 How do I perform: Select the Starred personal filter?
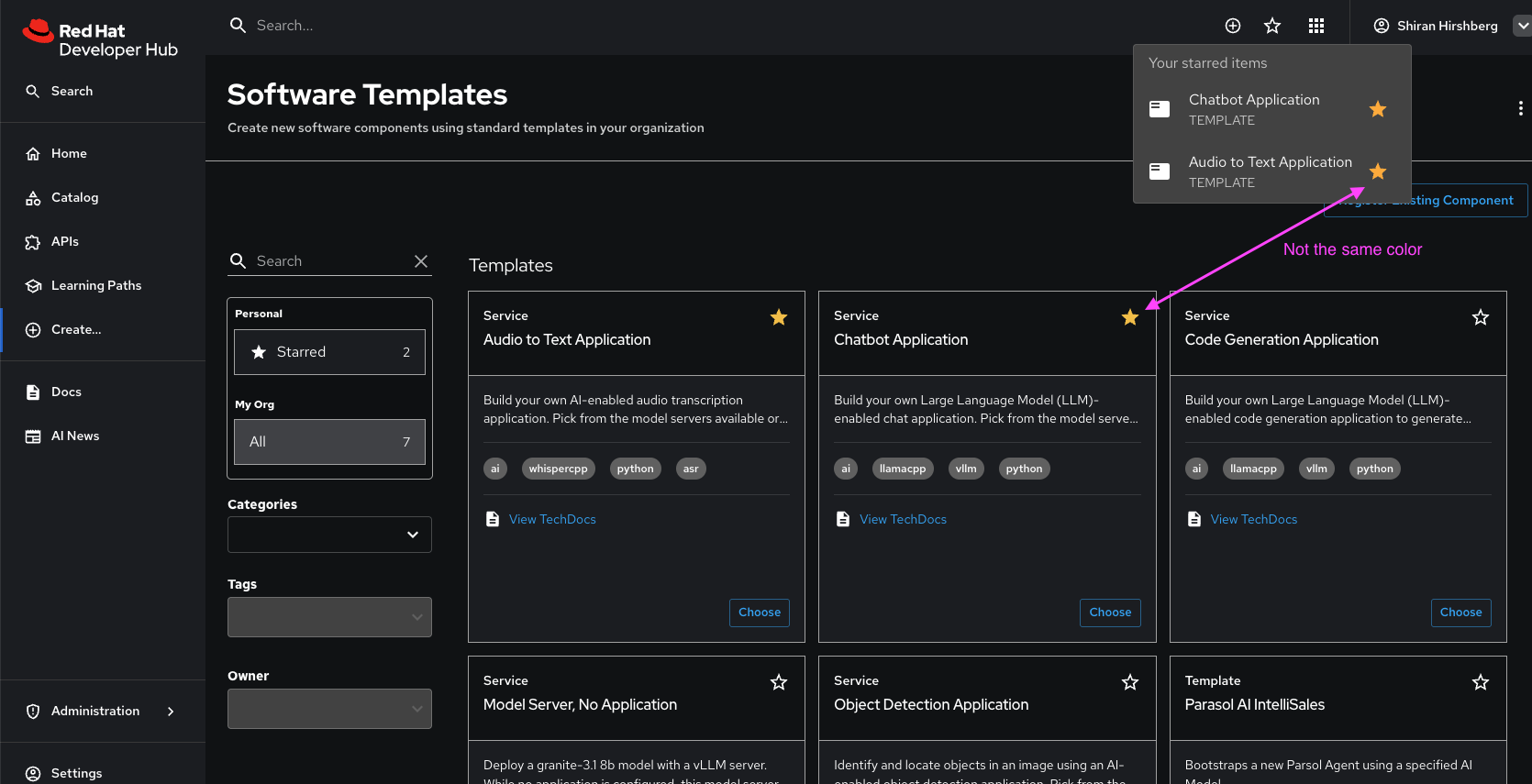(329, 352)
